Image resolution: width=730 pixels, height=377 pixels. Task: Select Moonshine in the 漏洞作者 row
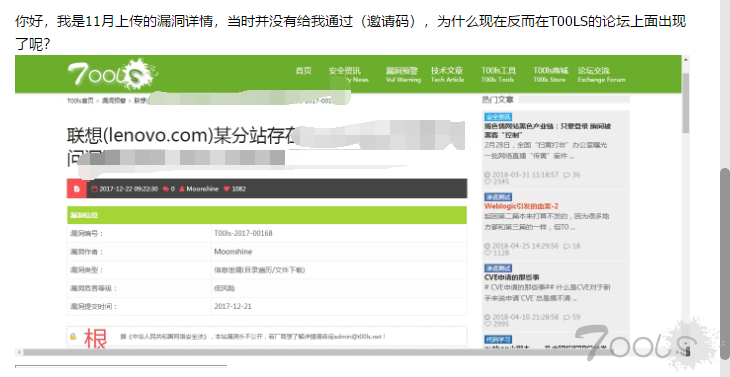[x=233, y=252]
